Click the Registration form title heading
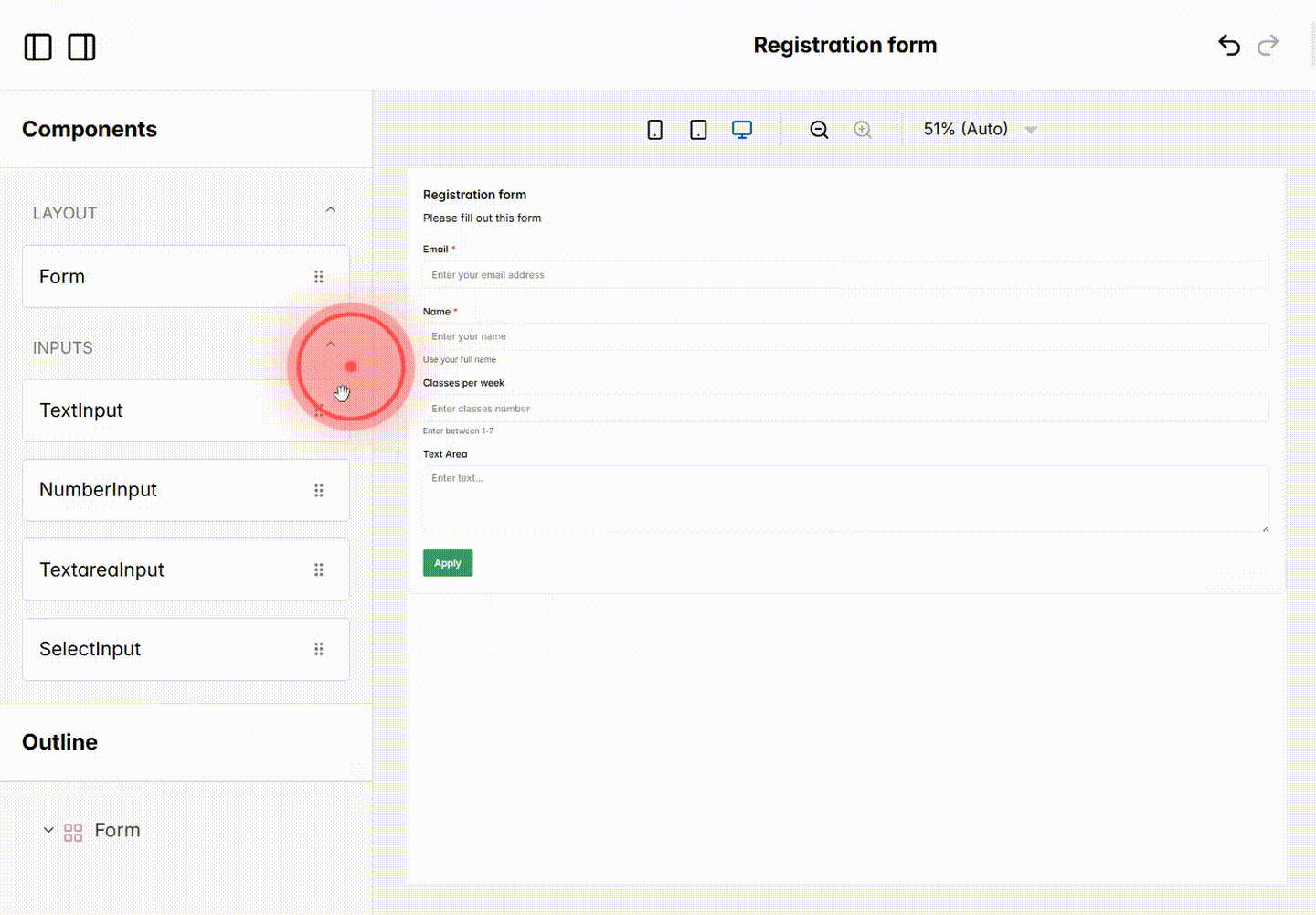This screenshot has height=915, width=1316. click(844, 45)
